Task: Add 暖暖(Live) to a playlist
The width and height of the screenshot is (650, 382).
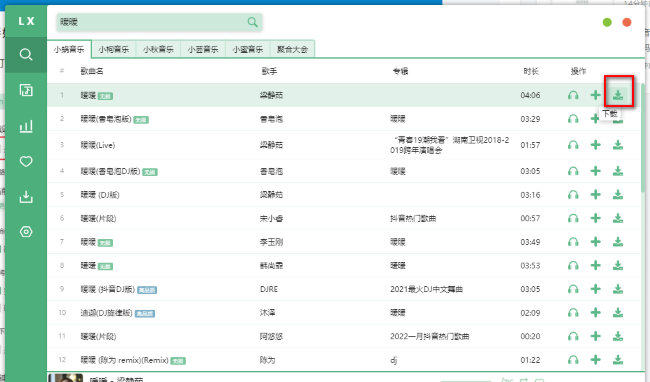Action: pyautogui.click(x=595, y=145)
